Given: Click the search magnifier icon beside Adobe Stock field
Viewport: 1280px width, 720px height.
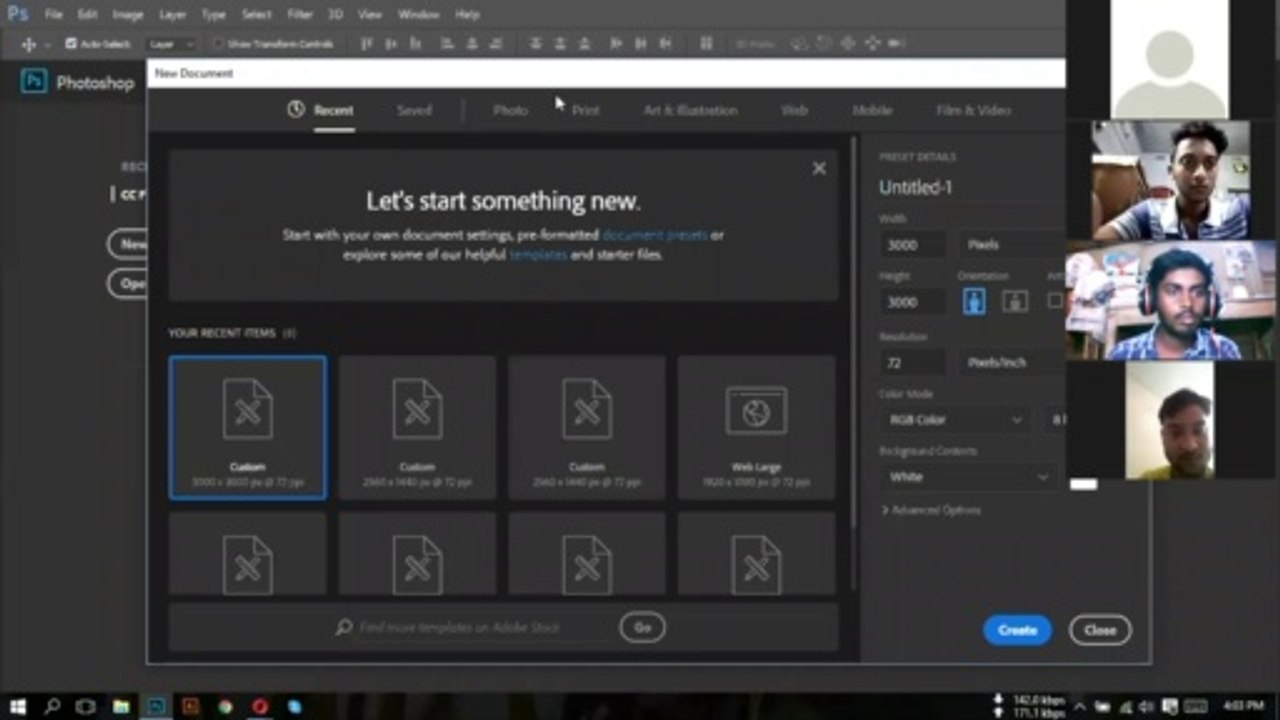Looking at the screenshot, I should pyautogui.click(x=344, y=627).
